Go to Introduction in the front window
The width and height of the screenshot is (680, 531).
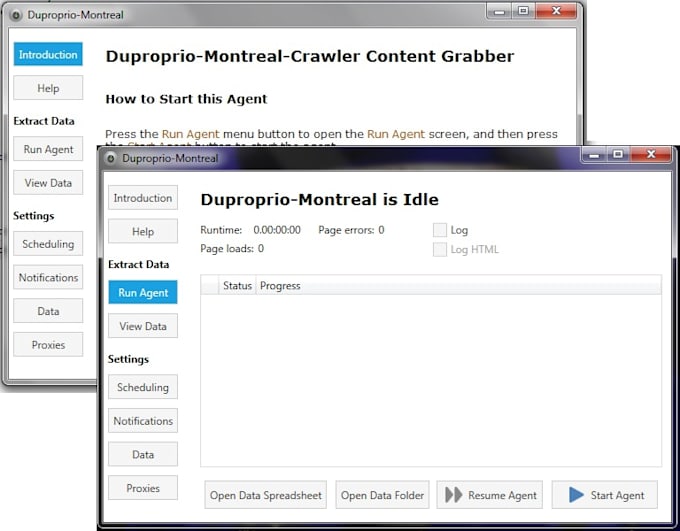[143, 198]
